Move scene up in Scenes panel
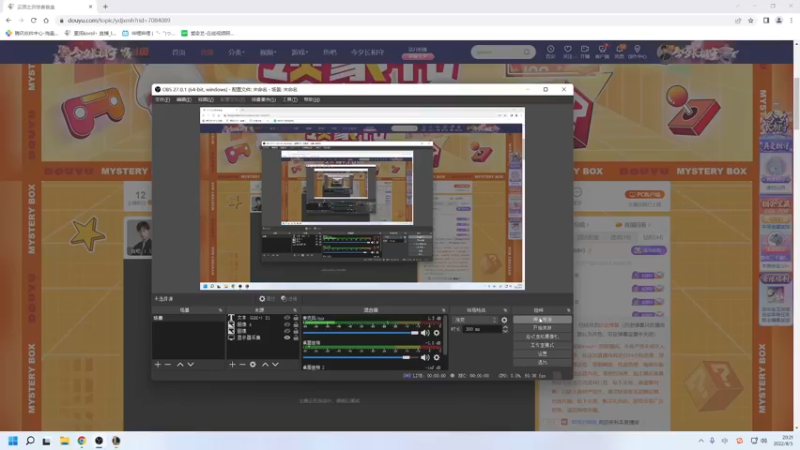Image resolution: width=800 pixels, height=450 pixels. 180,364
